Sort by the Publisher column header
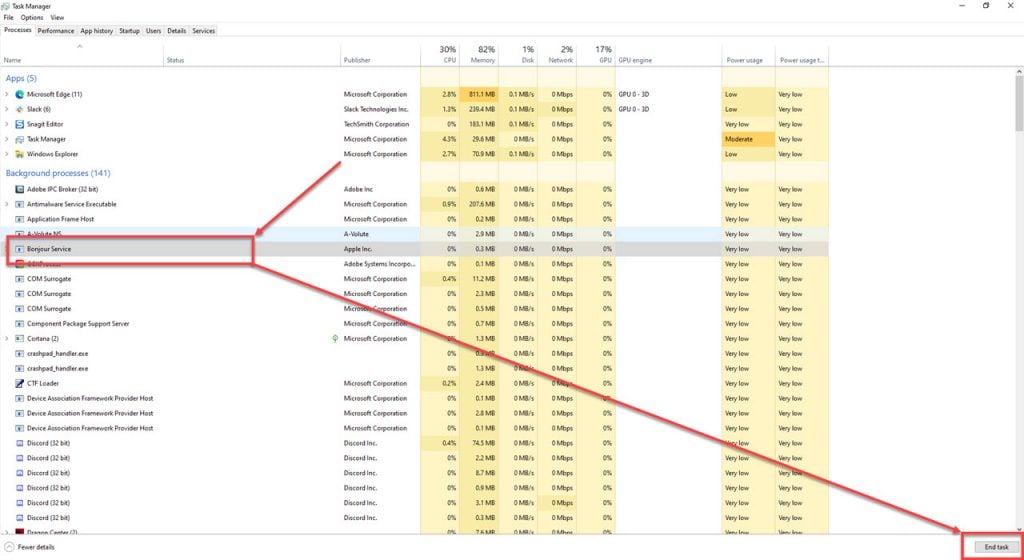This screenshot has width=1024, height=560. pos(381,55)
